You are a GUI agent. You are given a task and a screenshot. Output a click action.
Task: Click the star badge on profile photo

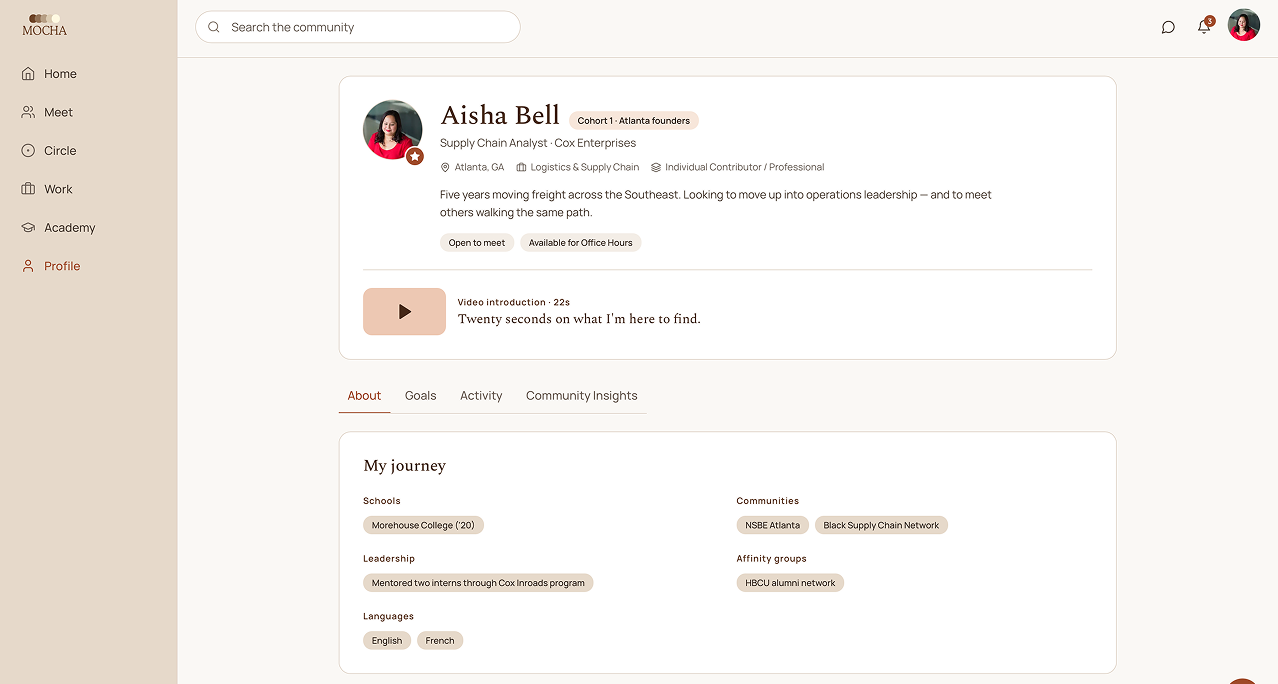click(x=415, y=156)
